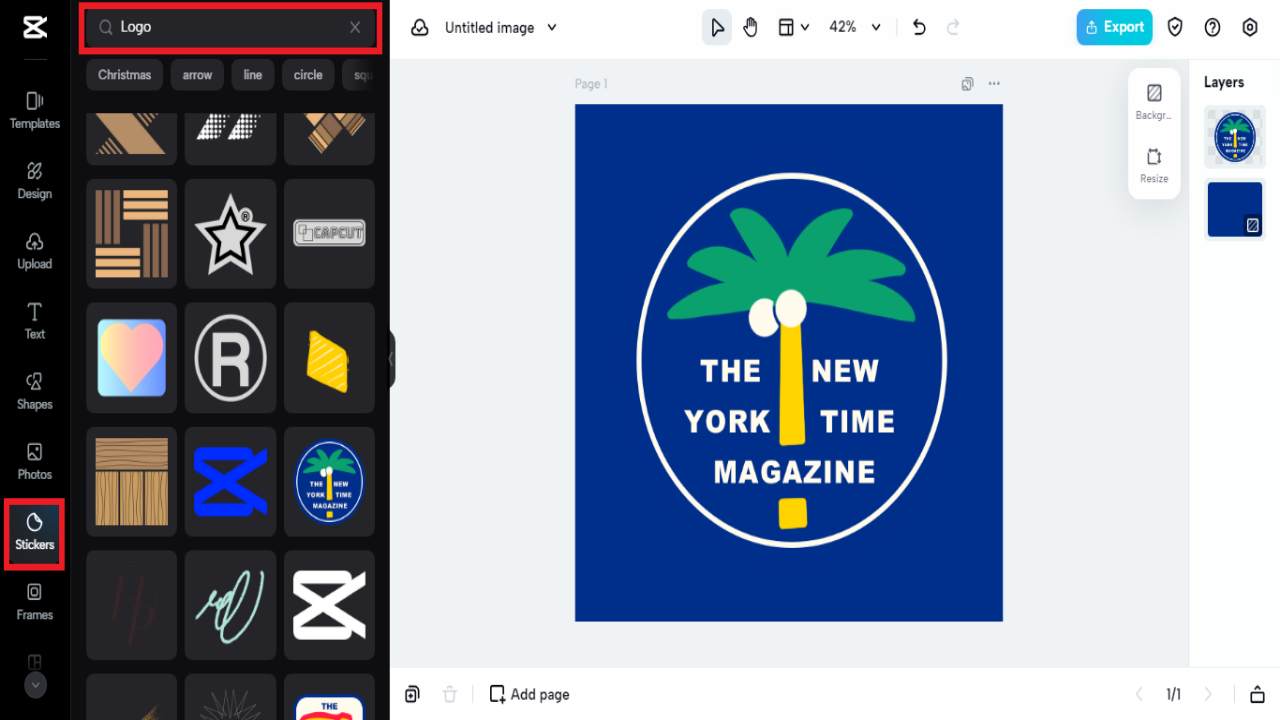This screenshot has height=720, width=1280.
Task: Add the yellow striped diamond sticker
Action: [x=329, y=358]
